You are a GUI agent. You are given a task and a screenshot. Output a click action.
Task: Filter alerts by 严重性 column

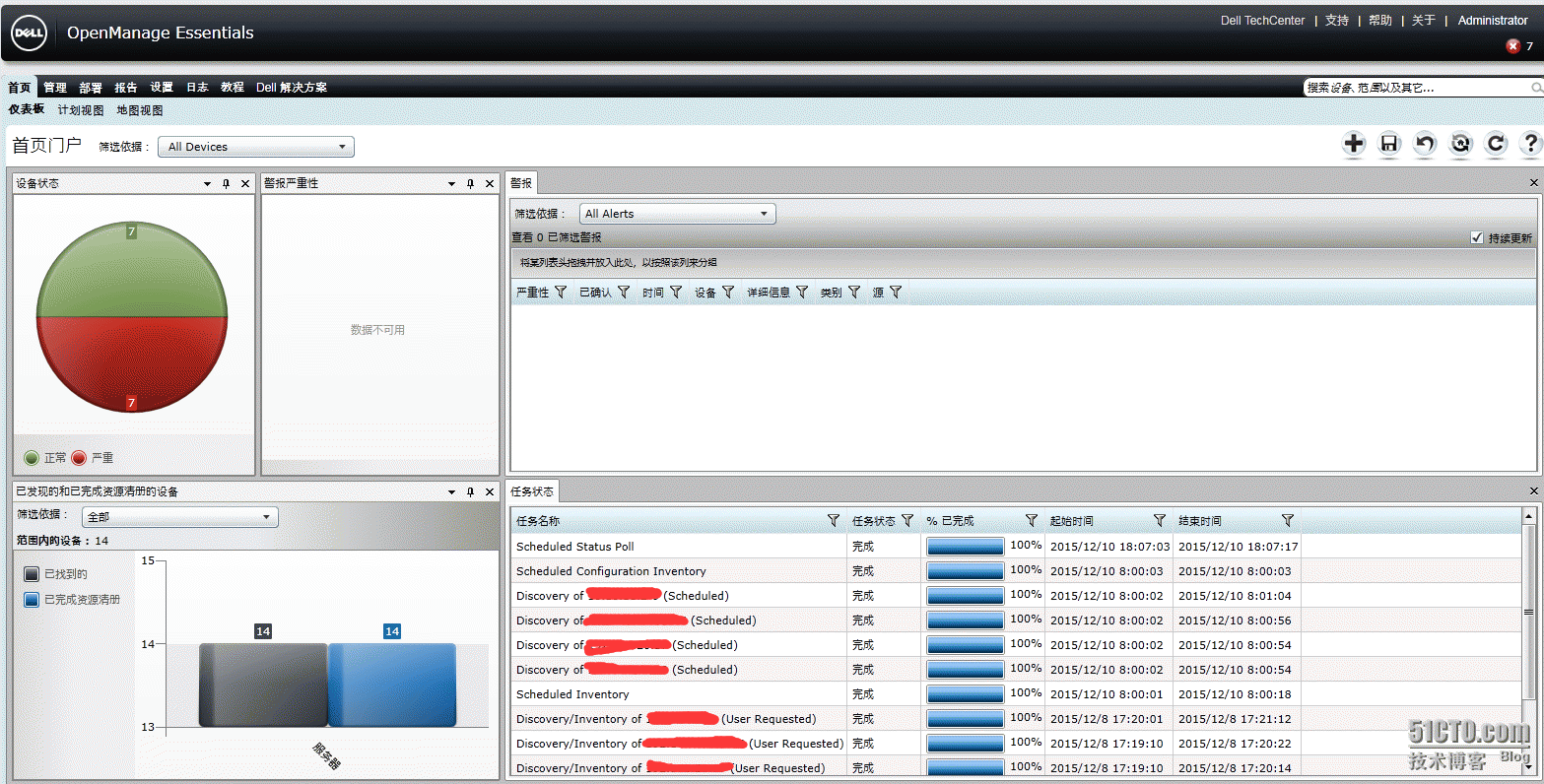click(x=561, y=293)
